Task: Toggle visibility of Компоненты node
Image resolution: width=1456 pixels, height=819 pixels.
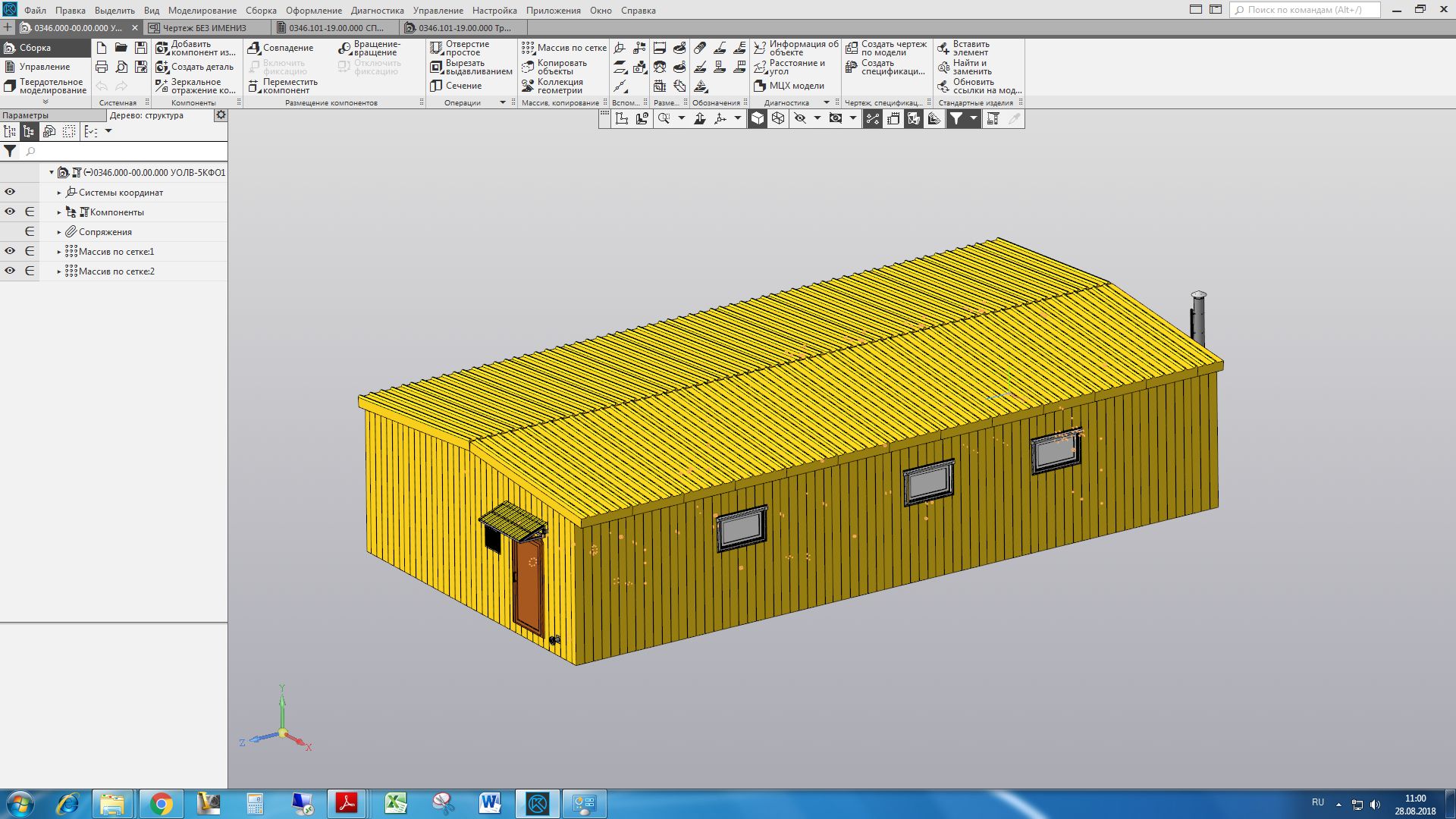Action: pyautogui.click(x=10, y=212)
